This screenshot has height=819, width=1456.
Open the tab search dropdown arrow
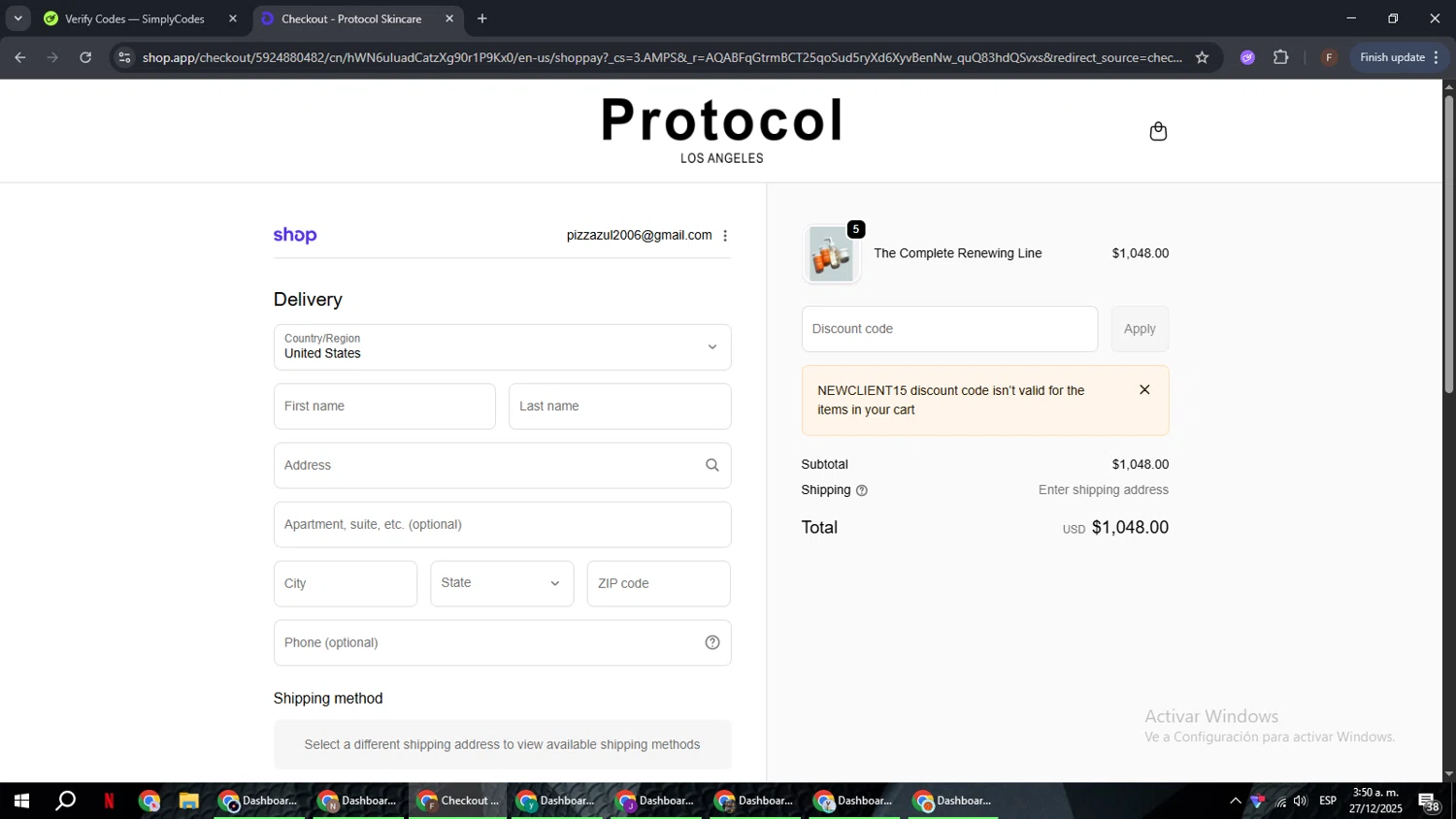17,18
